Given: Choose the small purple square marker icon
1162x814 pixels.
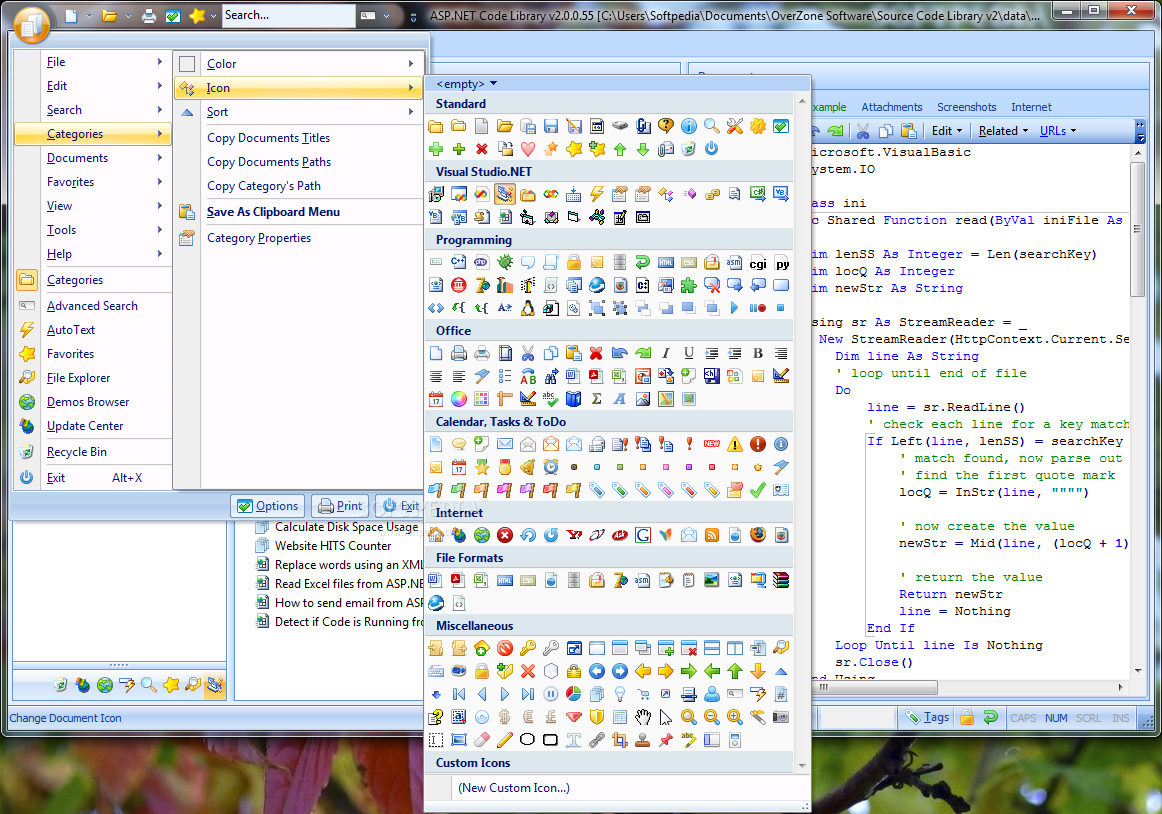Looking at the screenshot, I should tap(688, 467).
